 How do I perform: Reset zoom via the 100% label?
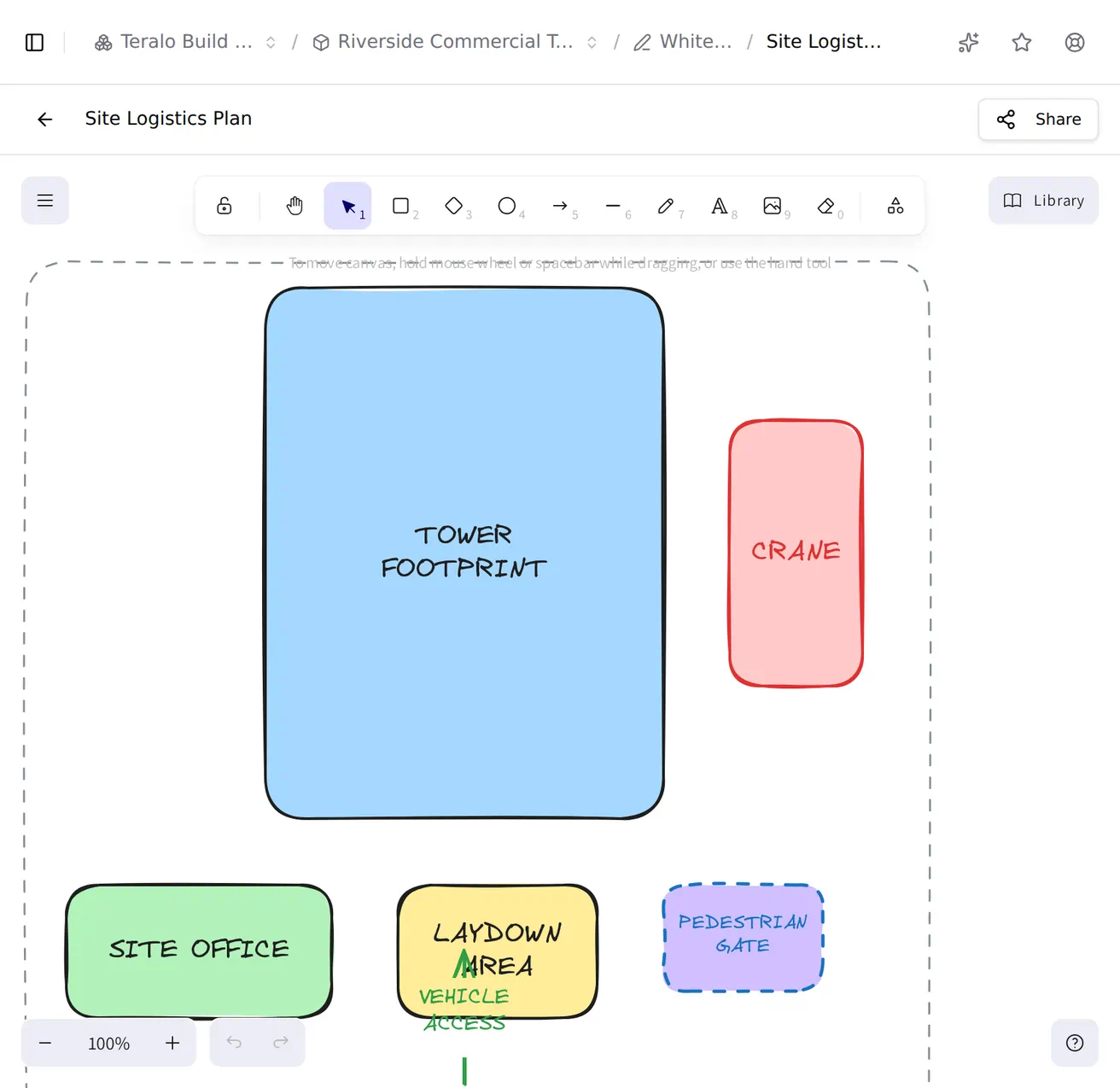point(108,1044)
